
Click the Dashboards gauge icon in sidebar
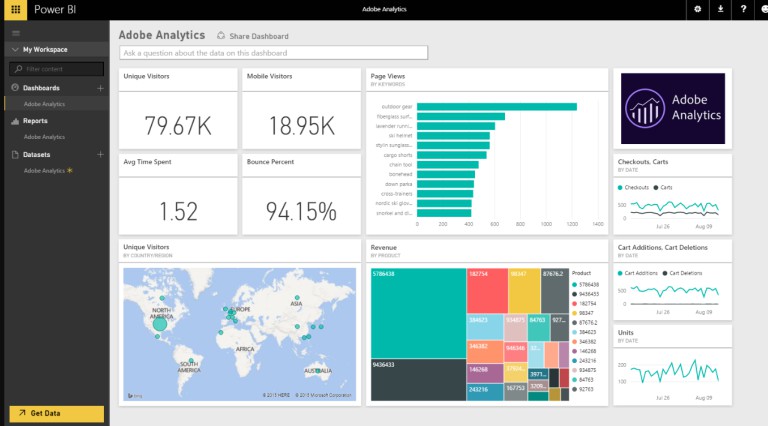click(15, 88)
